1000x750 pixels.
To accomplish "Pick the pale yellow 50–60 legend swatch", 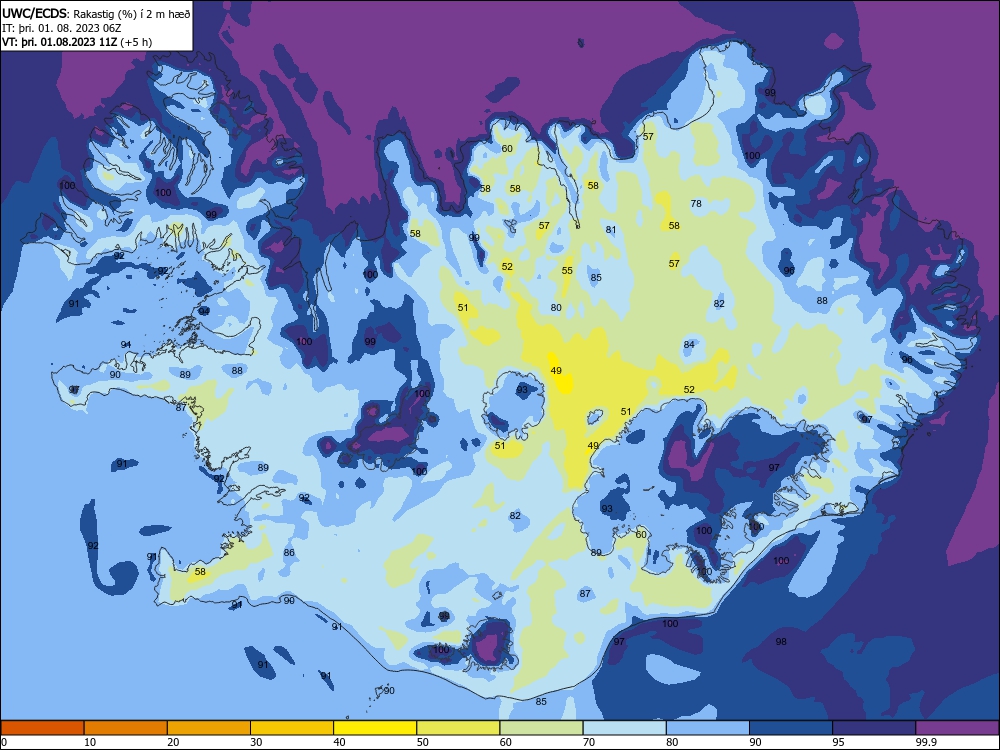I will point(458,728).
